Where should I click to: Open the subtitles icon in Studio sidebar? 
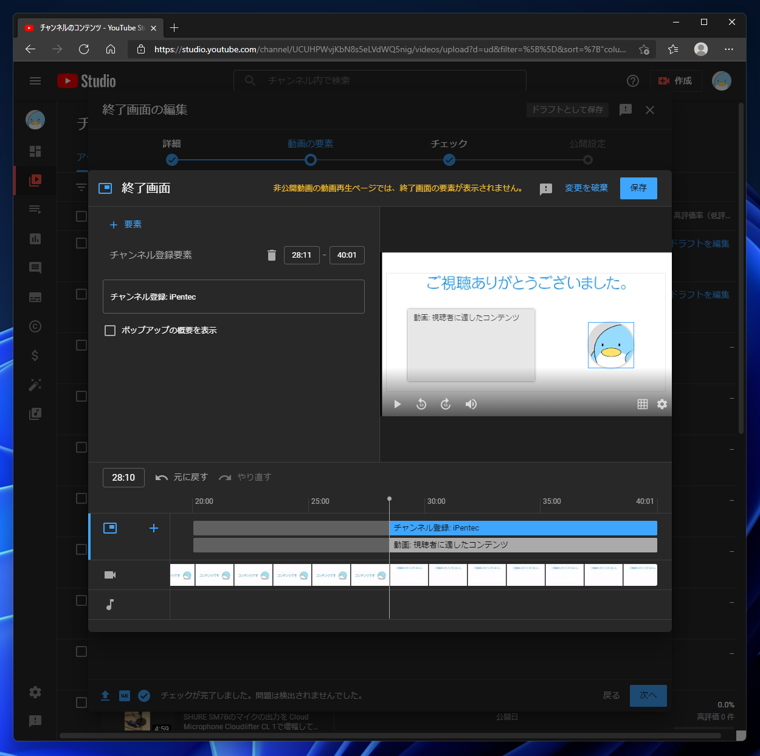(35, 297)
